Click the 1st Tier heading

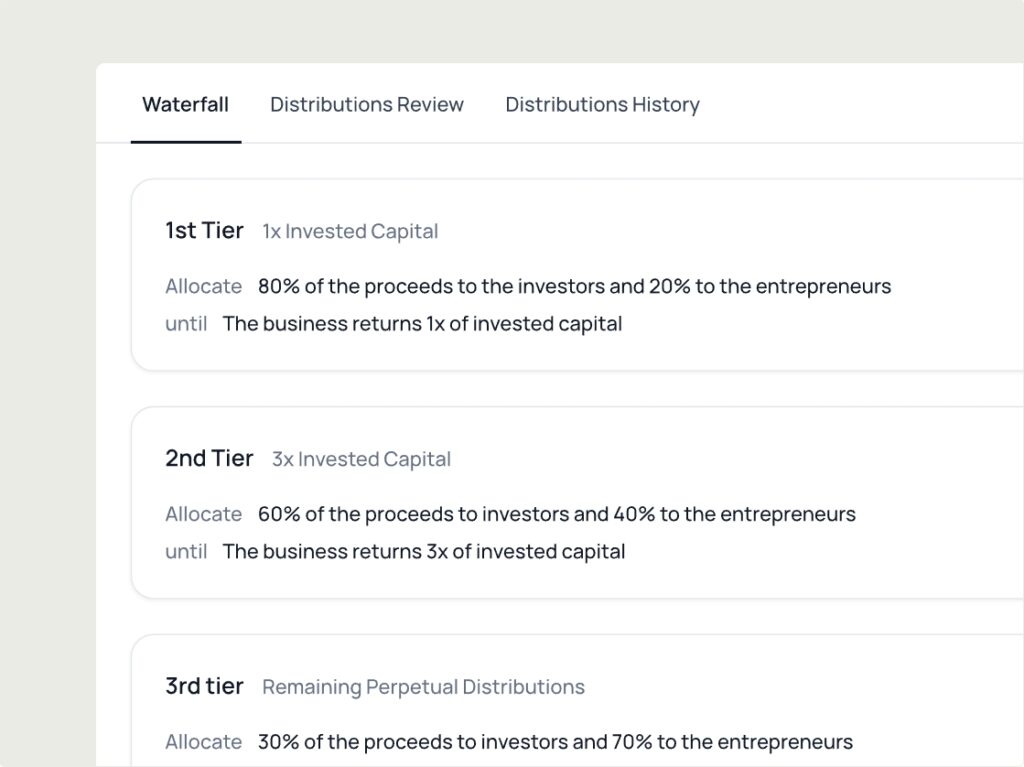204,231
